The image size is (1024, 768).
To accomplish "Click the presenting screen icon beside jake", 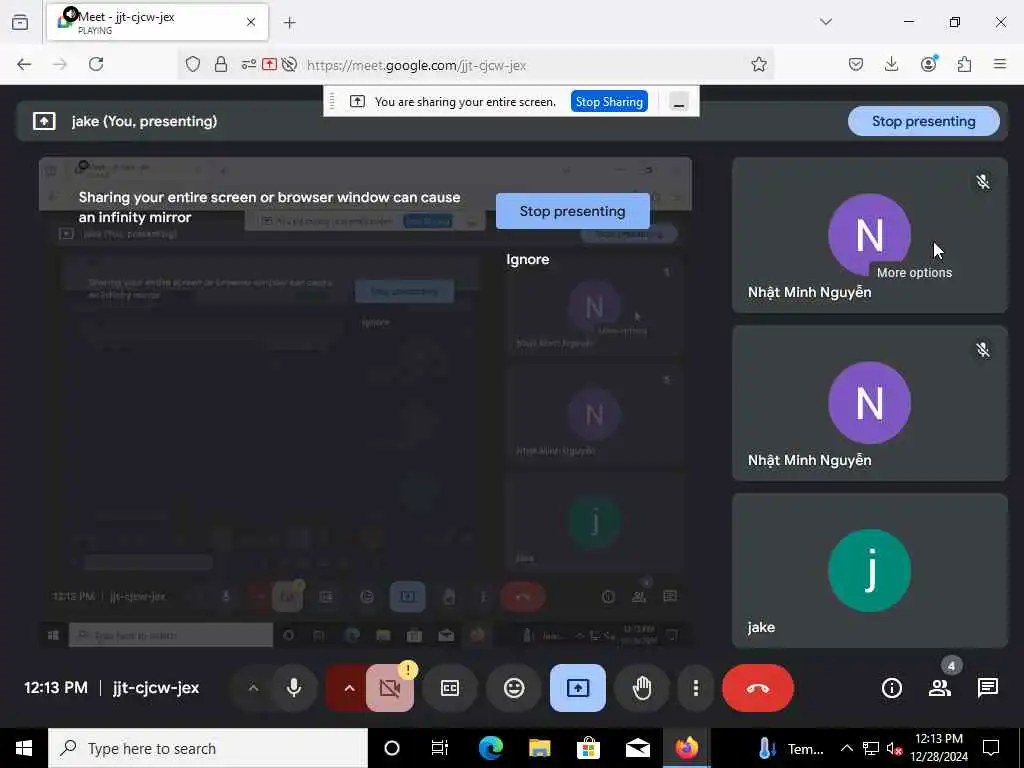I will (44, 121).
